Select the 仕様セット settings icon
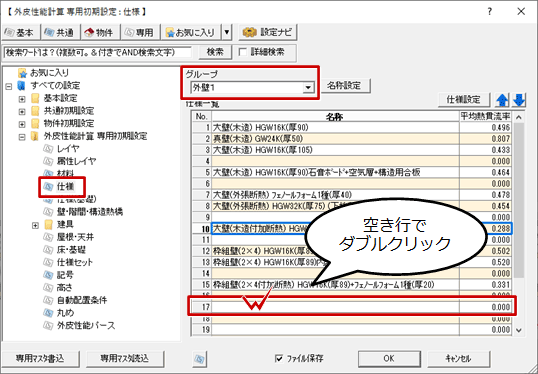Viewport: 538px width, 374px height. point(48,262)
